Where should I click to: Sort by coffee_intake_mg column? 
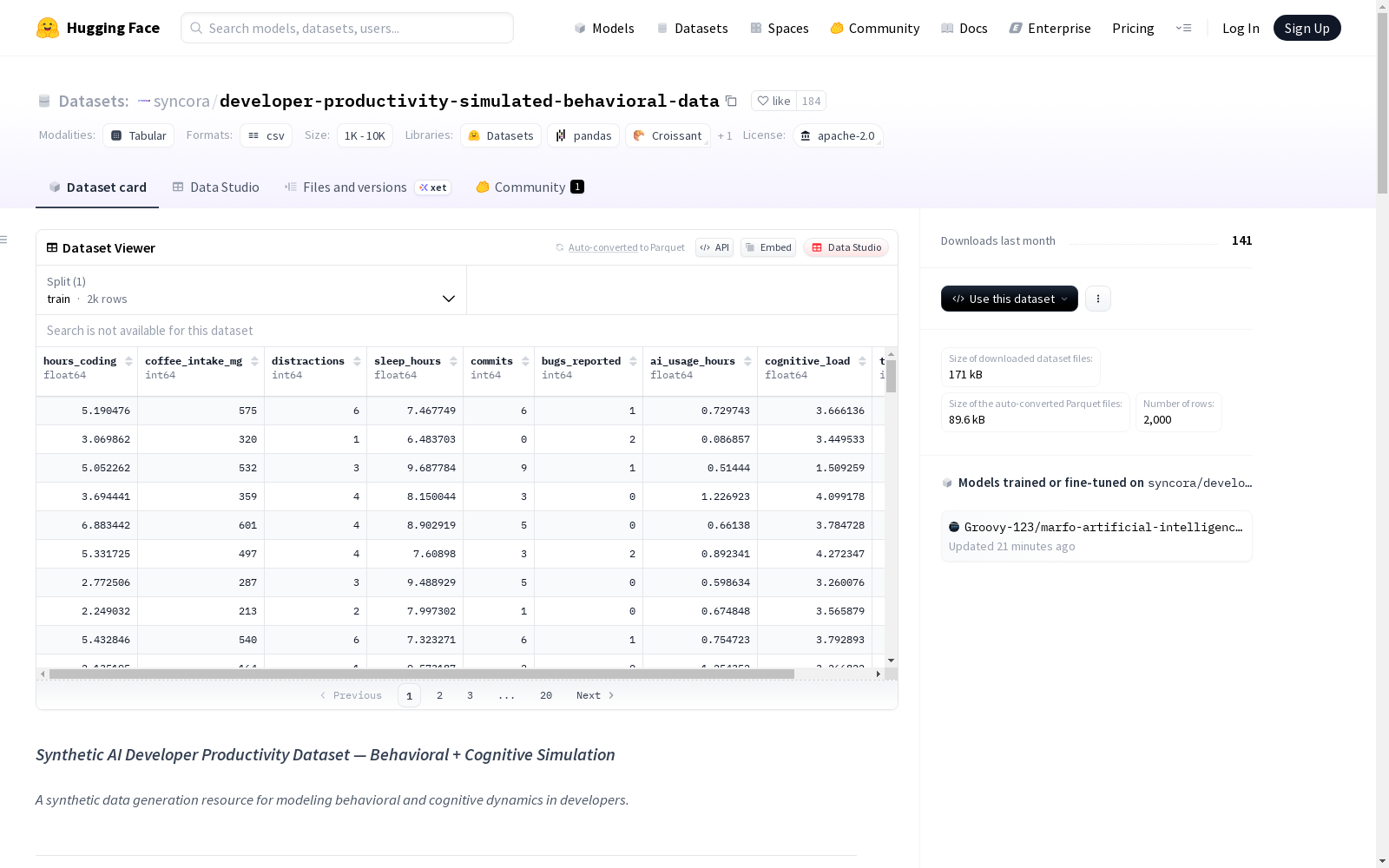tap(254, 361)
